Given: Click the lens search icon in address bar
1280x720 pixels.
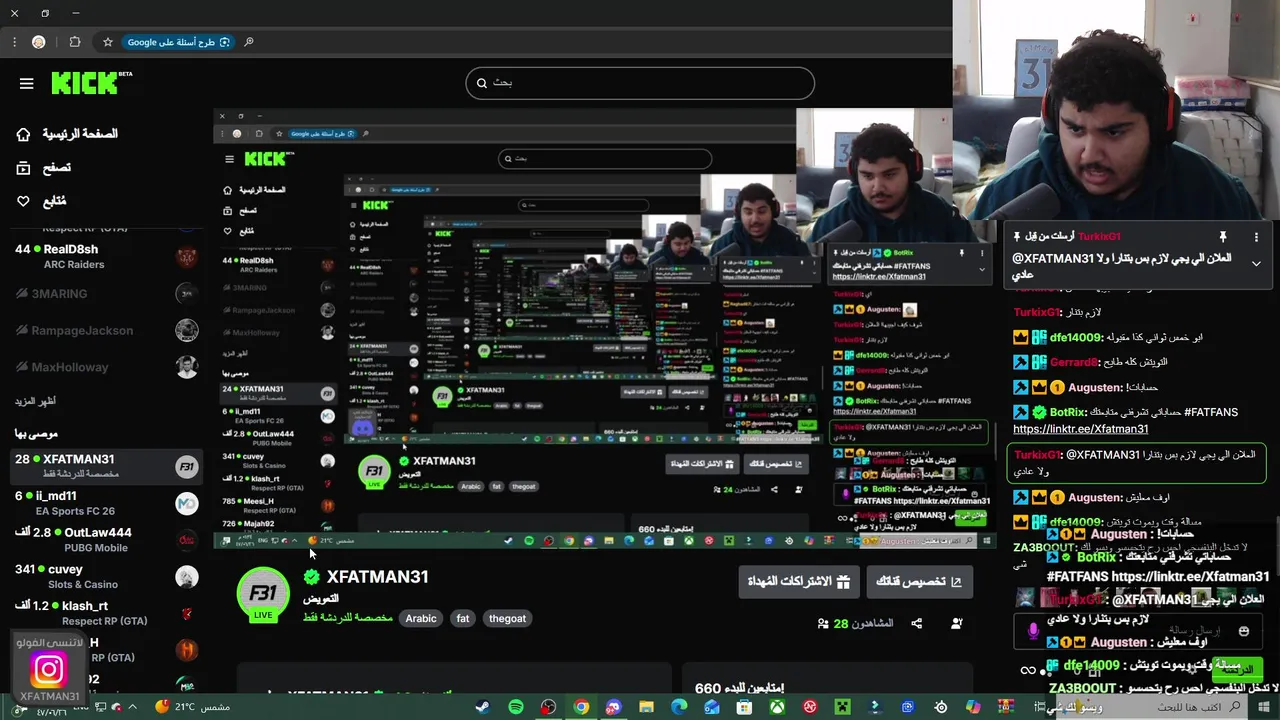Looking at the screenshot, I should [x=249, y=42].
